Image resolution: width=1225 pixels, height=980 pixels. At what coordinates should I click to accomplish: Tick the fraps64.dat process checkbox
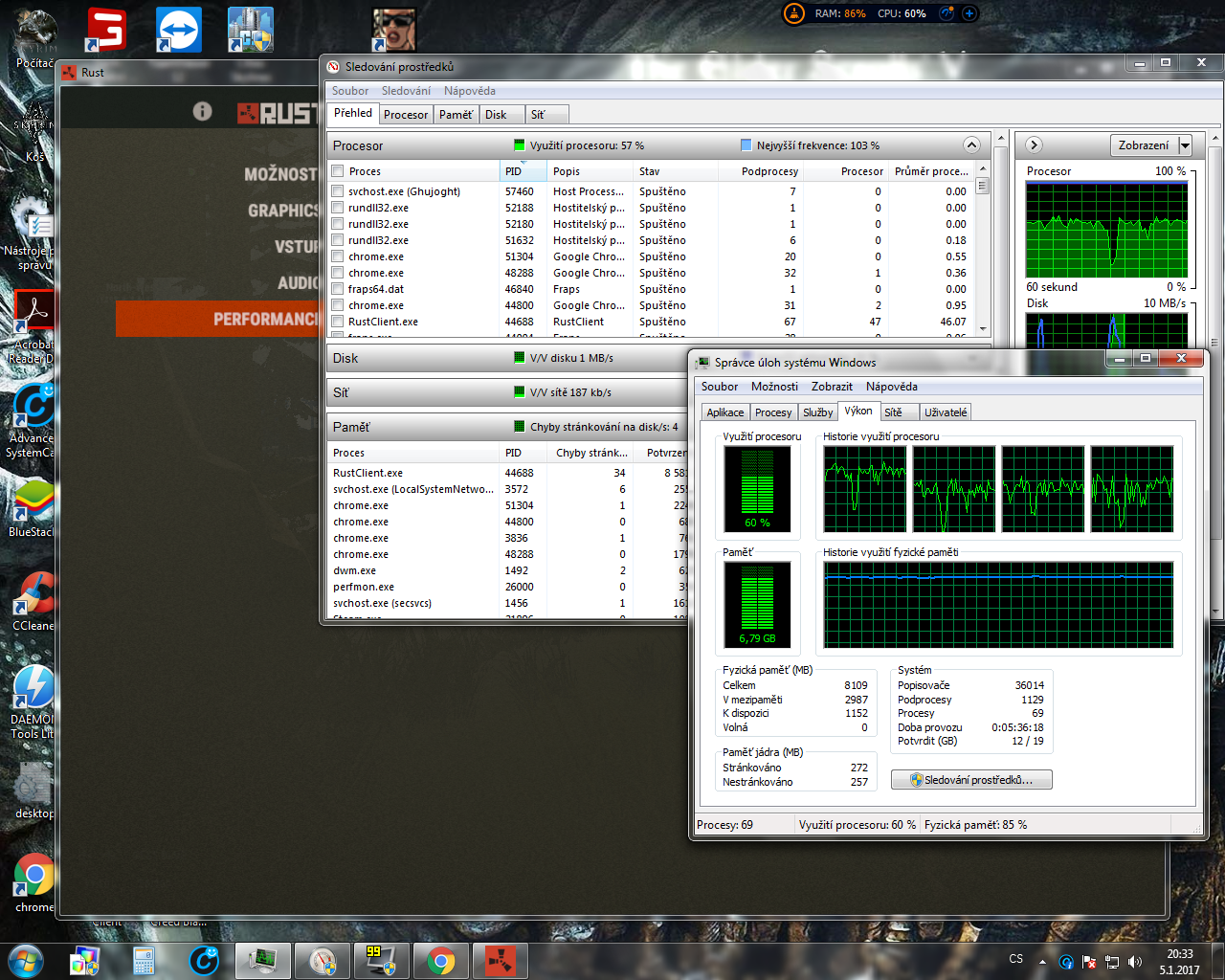pyautogui.click(x=337, y=289)
